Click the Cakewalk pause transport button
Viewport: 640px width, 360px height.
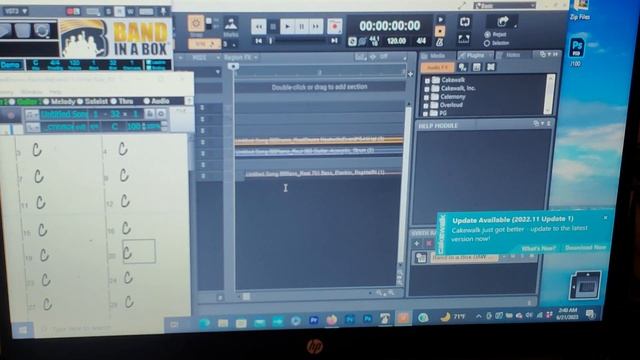pos(302,27)
